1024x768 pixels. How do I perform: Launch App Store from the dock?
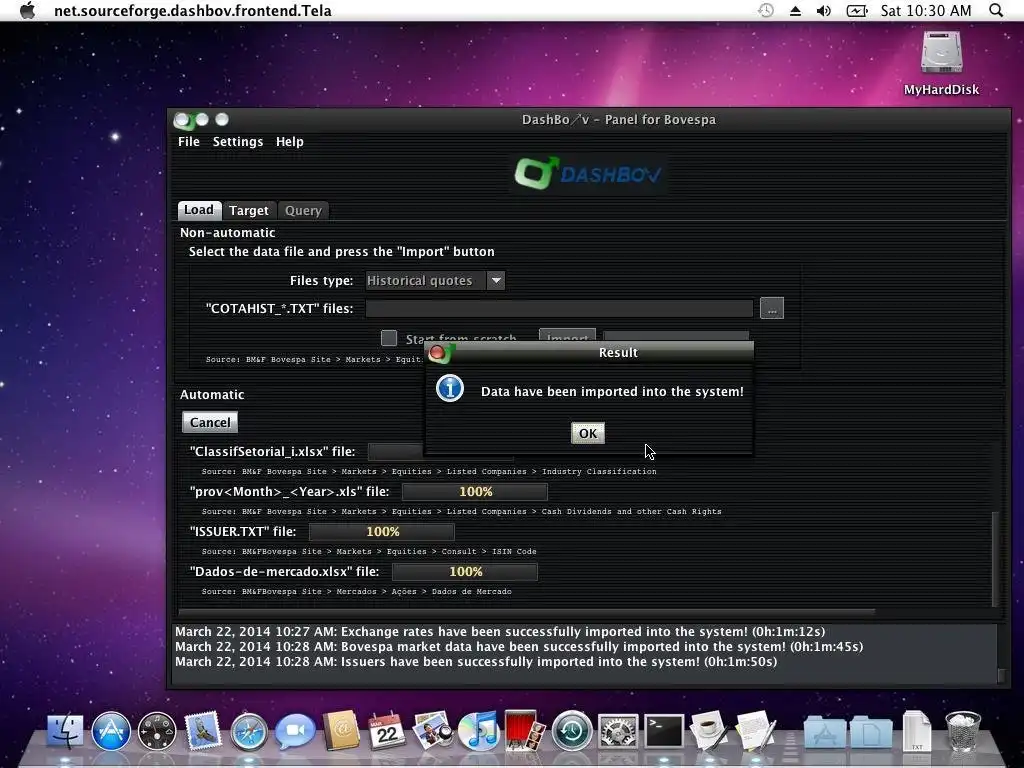click(x=111, y=731)
